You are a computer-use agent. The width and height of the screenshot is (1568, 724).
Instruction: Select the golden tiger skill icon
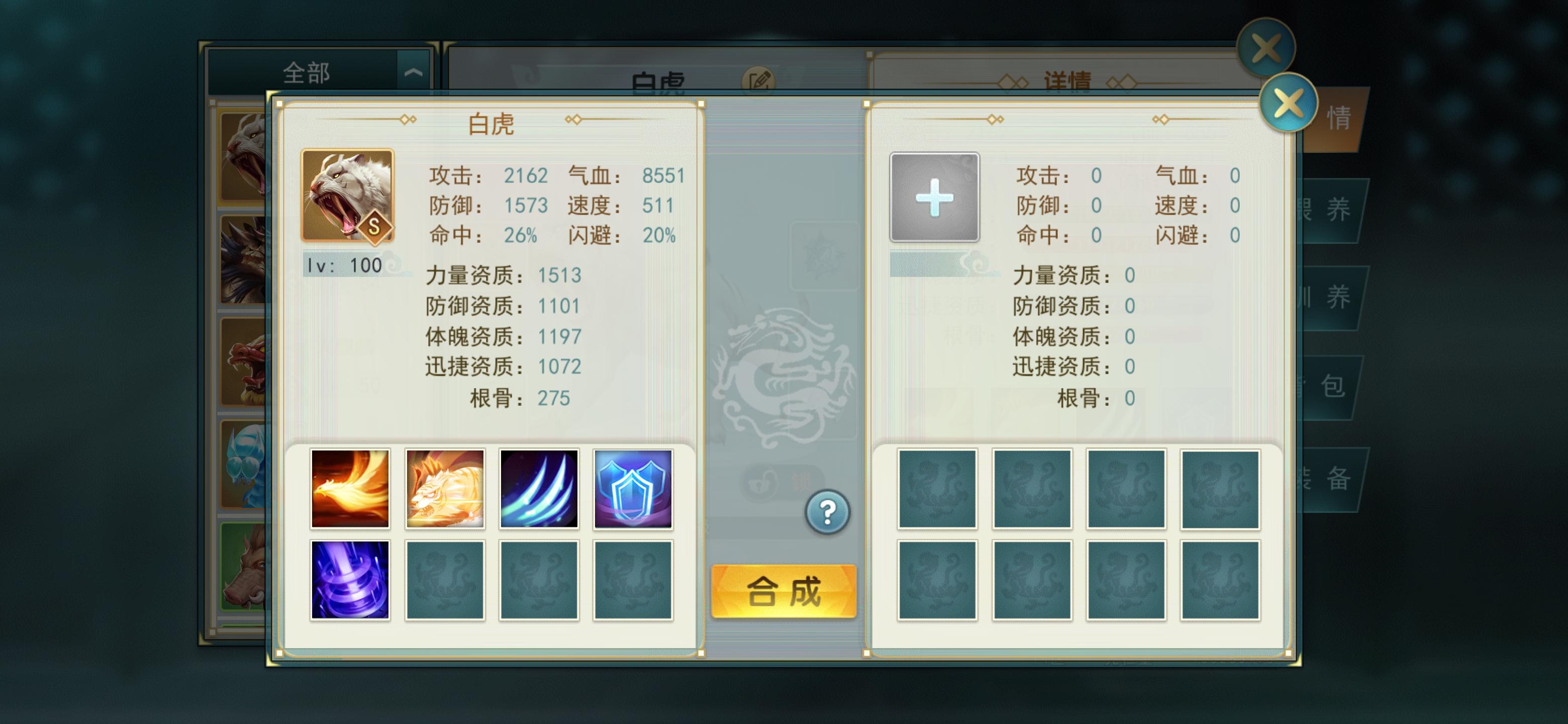(445, 488)
